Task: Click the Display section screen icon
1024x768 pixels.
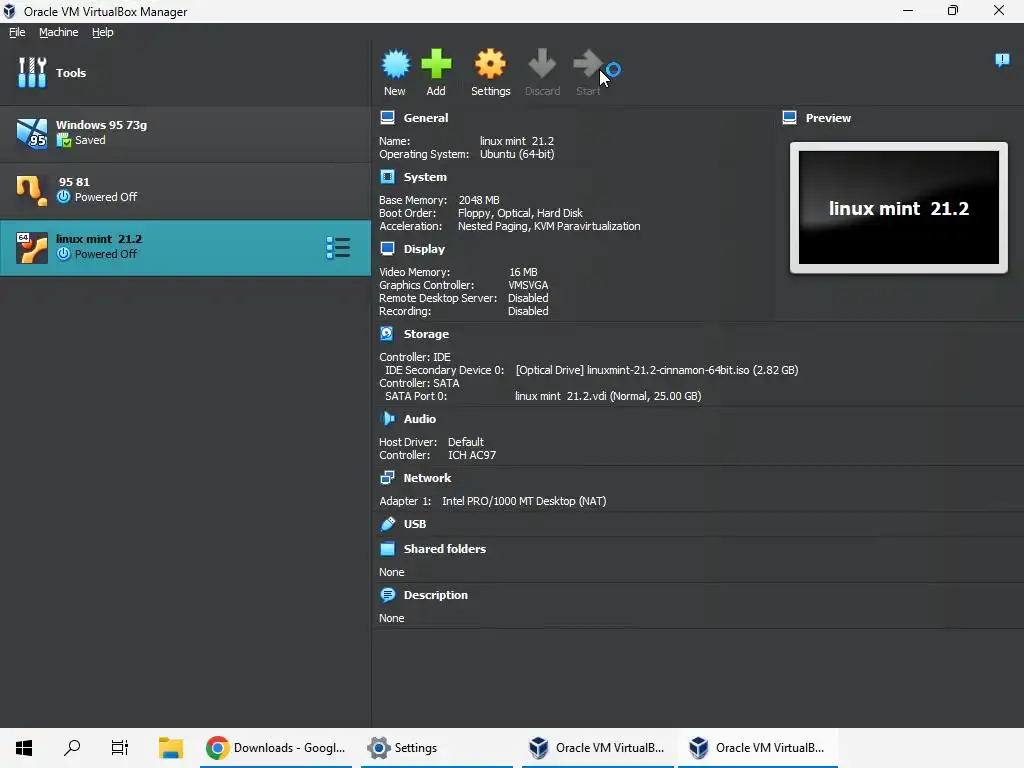Action: click(387, 249)
